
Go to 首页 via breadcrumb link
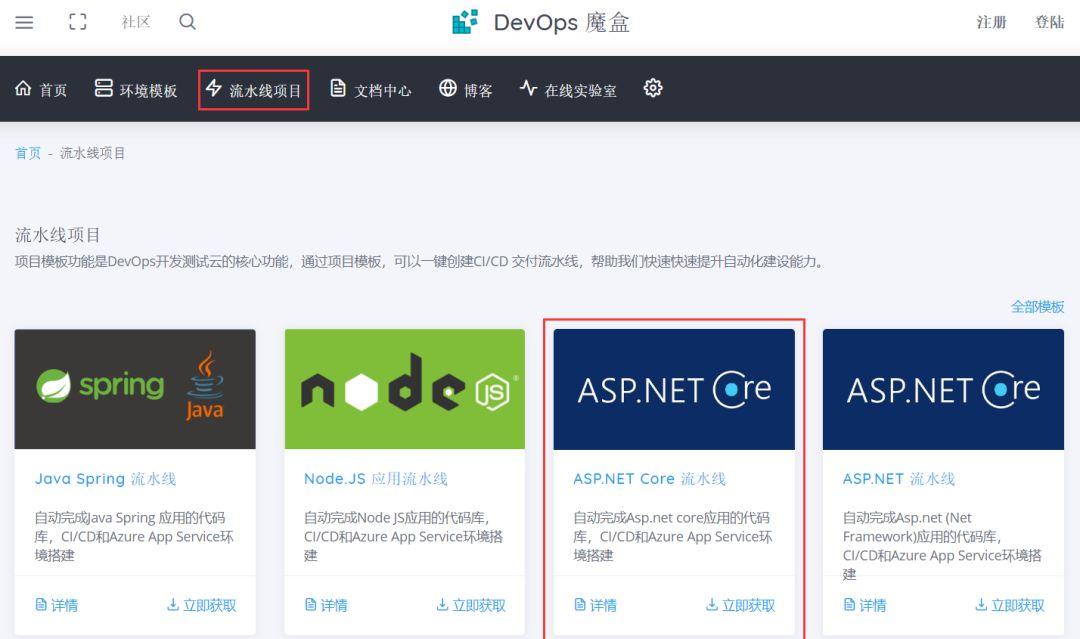pyautogui.click(x=28, y=153)
